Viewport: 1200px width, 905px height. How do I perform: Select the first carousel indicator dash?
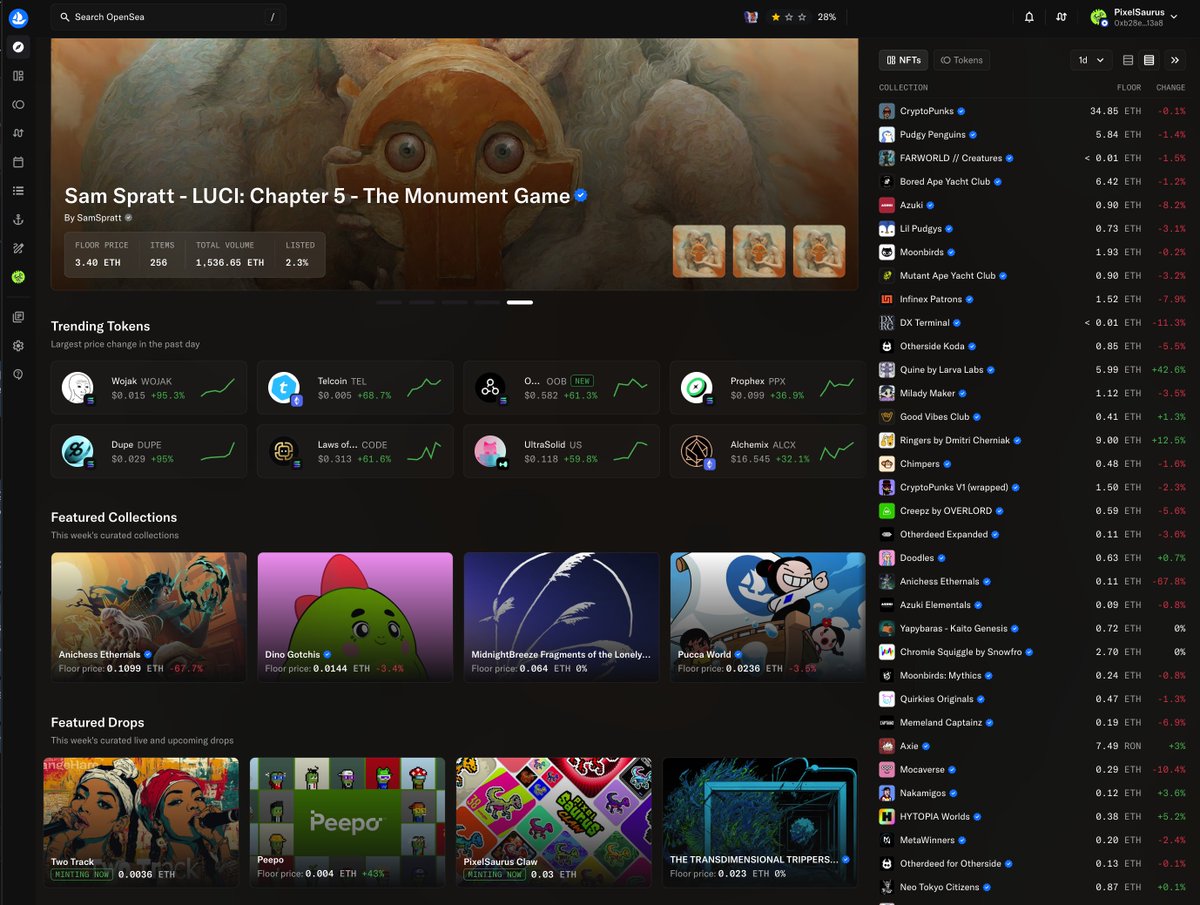click(x=389, y=302)
